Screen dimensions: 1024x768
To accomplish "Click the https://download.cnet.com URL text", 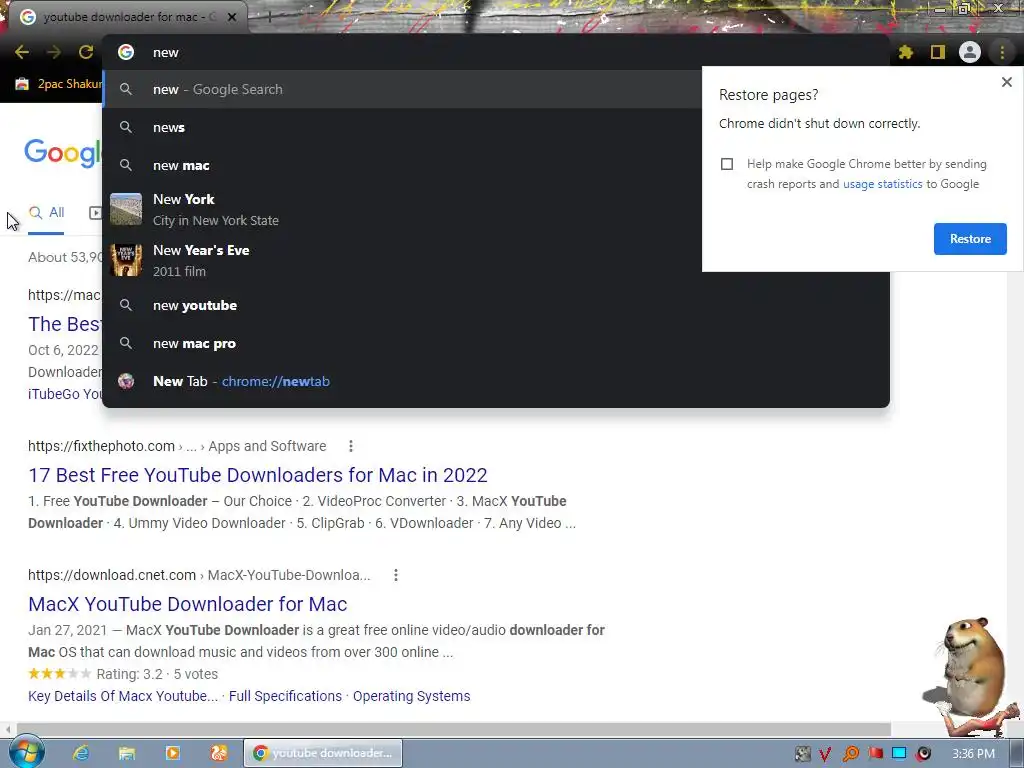I will (x=112, y=575).
